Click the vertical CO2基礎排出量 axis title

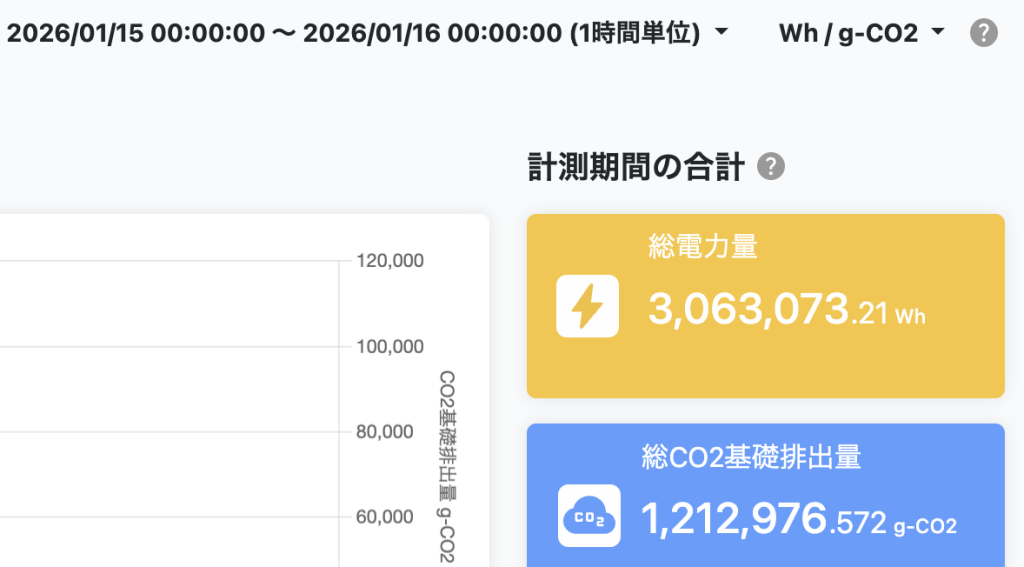point(446,465)
